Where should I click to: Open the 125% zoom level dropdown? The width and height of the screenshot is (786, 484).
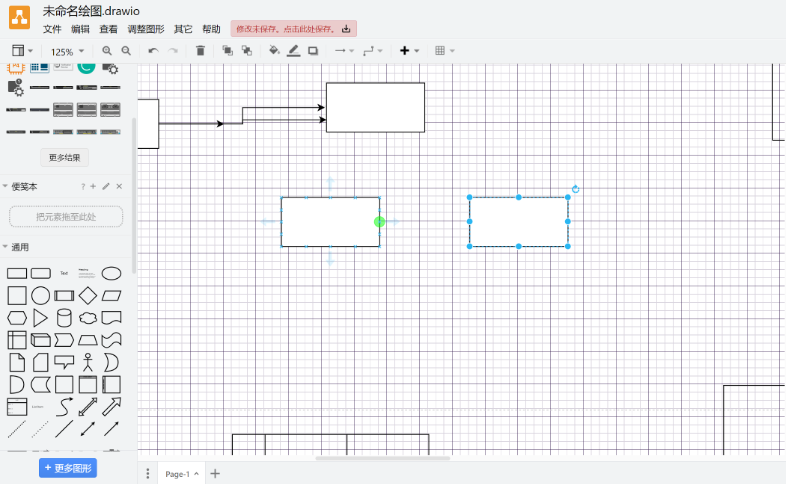point(67,52)
